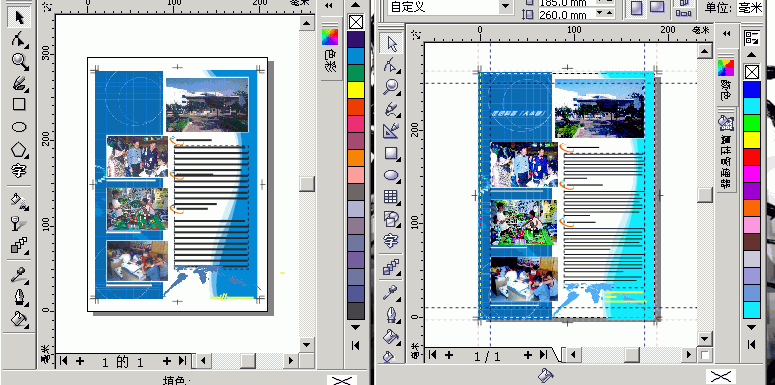Image resolution: width=775 pixels, height=385 pixels.
Task: Click the page height icon beside 260.0 mm
Action: pos(528,14)
